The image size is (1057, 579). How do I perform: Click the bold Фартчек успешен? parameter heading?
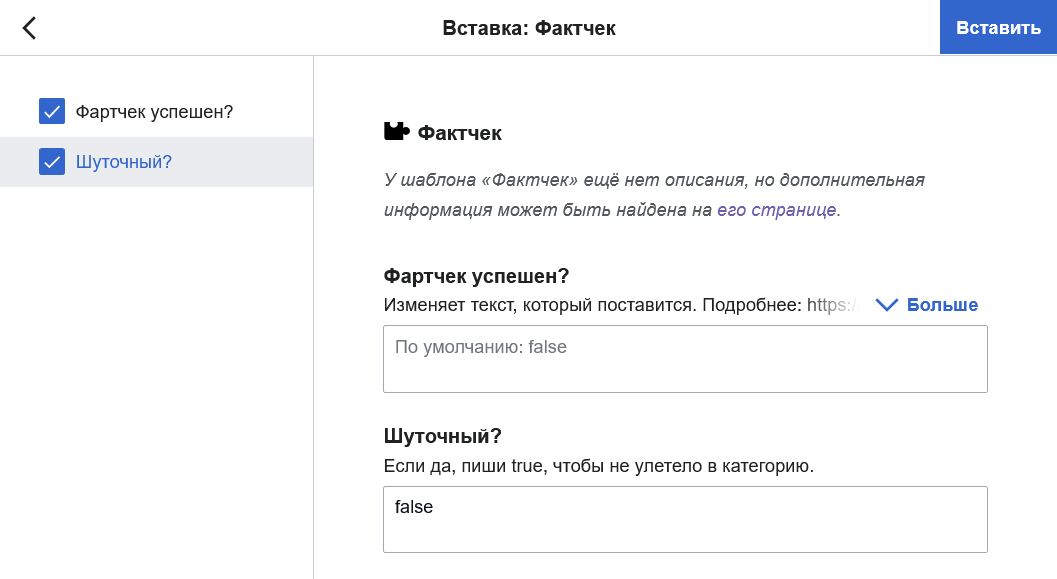(x=476, y=276)
